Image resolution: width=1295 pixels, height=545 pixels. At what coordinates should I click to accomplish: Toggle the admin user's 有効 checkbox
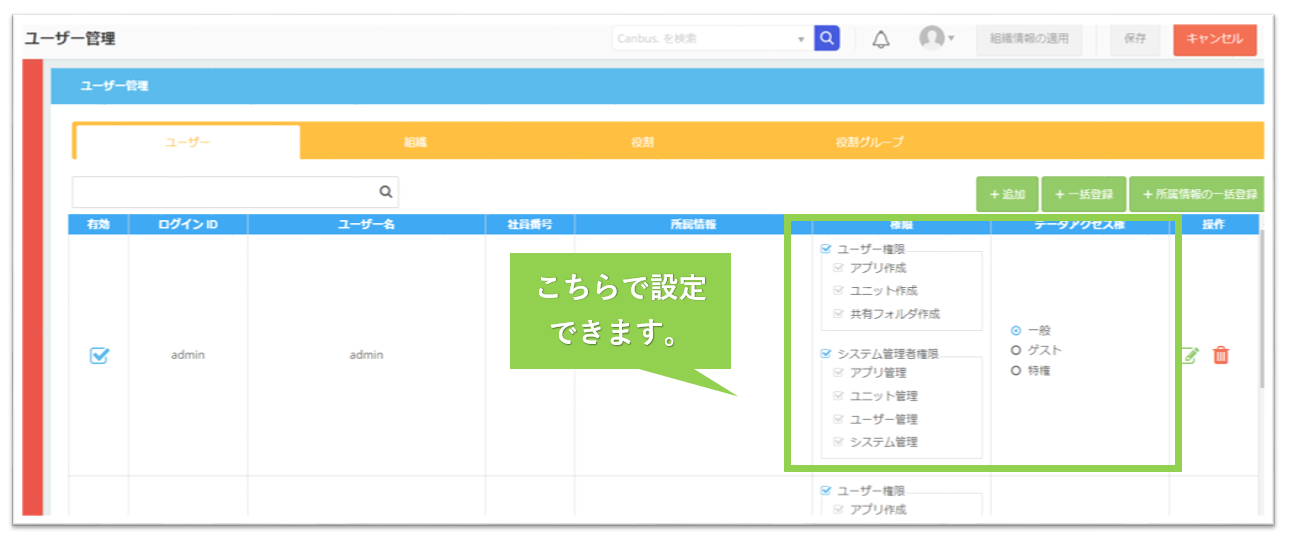point(99,355)
